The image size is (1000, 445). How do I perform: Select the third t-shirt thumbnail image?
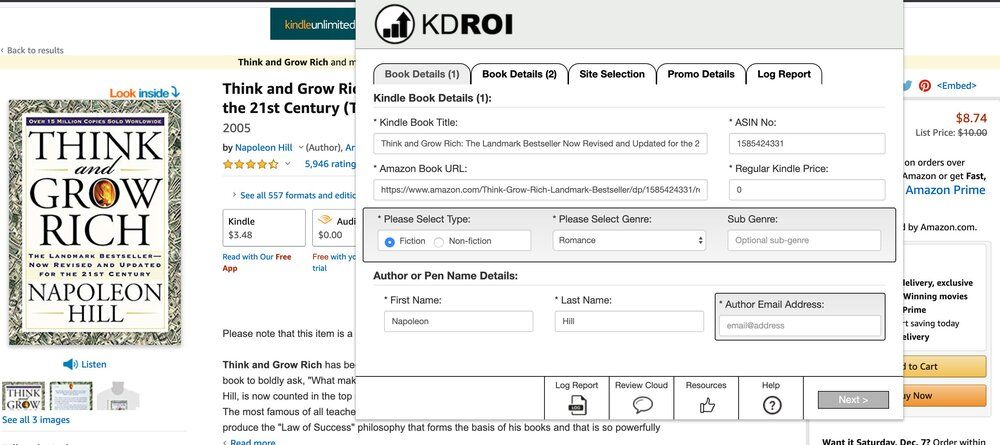point(119,396)
